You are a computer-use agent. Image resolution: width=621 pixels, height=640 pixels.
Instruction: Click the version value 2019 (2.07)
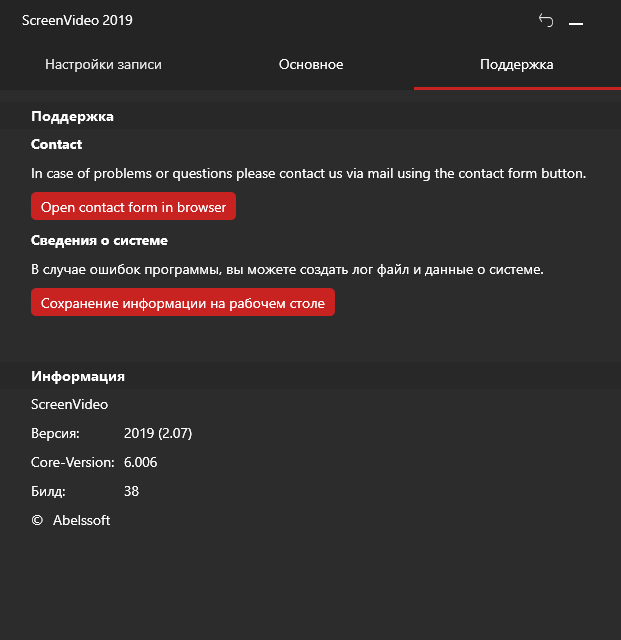click(x=158, y=434)
